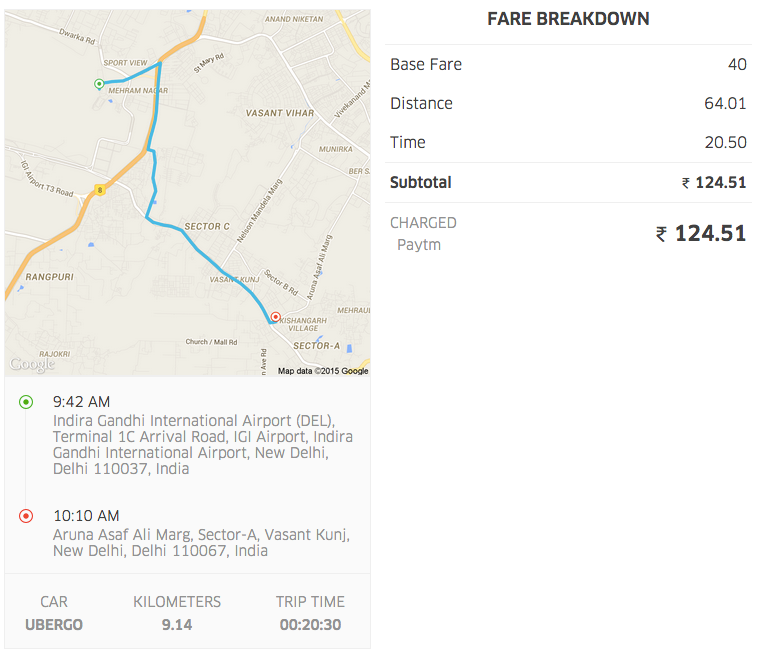Click the green pickup icon beside 9:42 AM

[x=26, y=402]
